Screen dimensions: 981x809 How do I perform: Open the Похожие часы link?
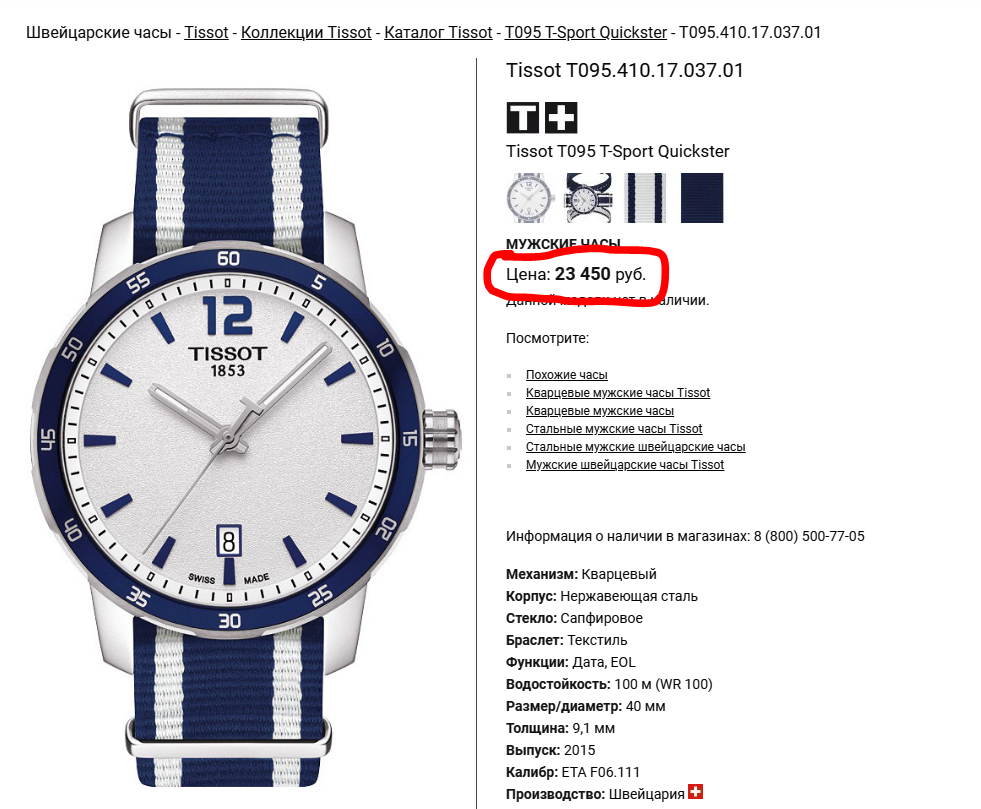pos(567,375)
